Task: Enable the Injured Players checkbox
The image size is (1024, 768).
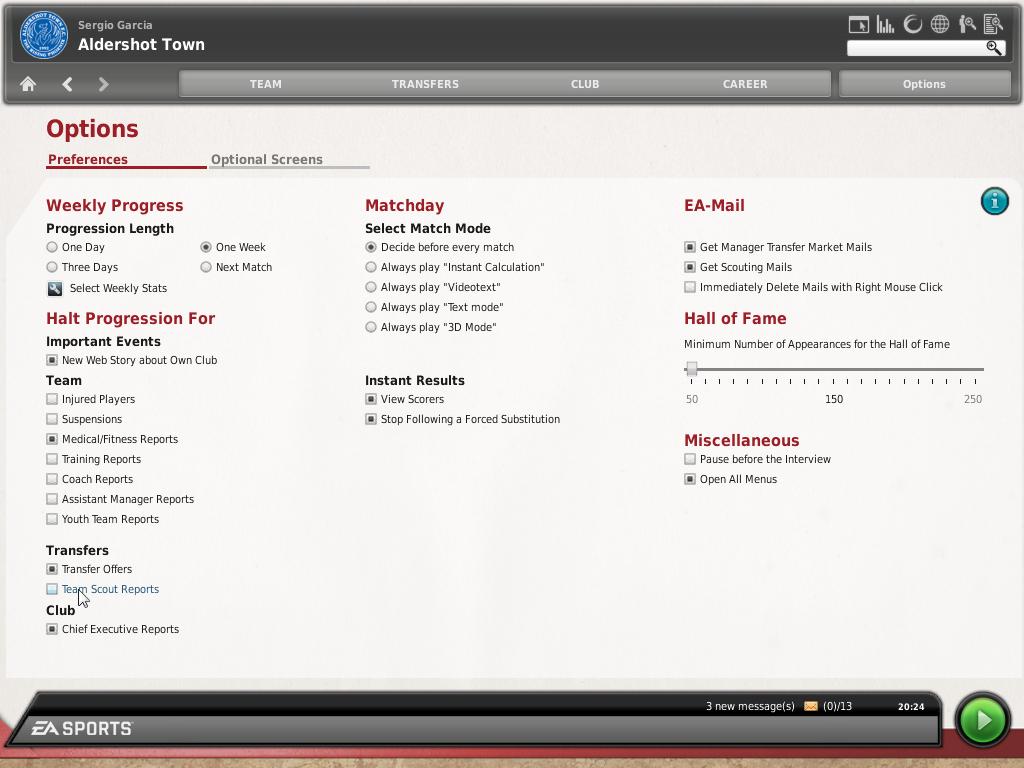Action: (52, 399)
